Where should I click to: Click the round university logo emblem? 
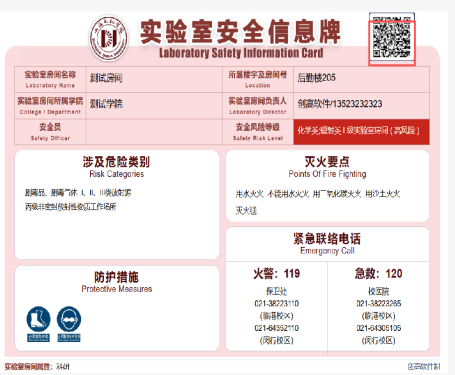pyautogui.click(x=109, y=38)
